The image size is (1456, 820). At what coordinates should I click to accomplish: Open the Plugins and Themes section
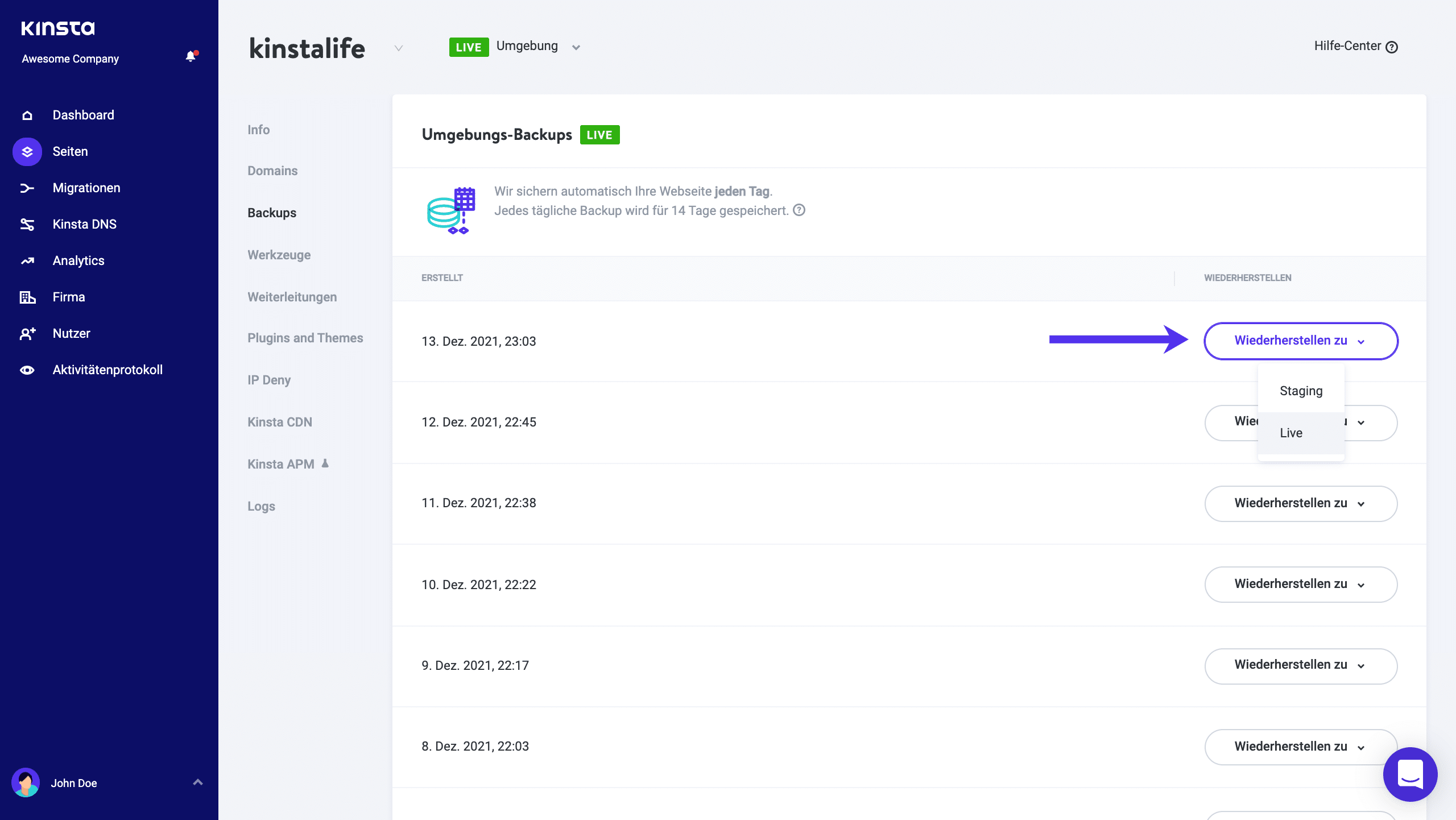[x=306, y=338]
